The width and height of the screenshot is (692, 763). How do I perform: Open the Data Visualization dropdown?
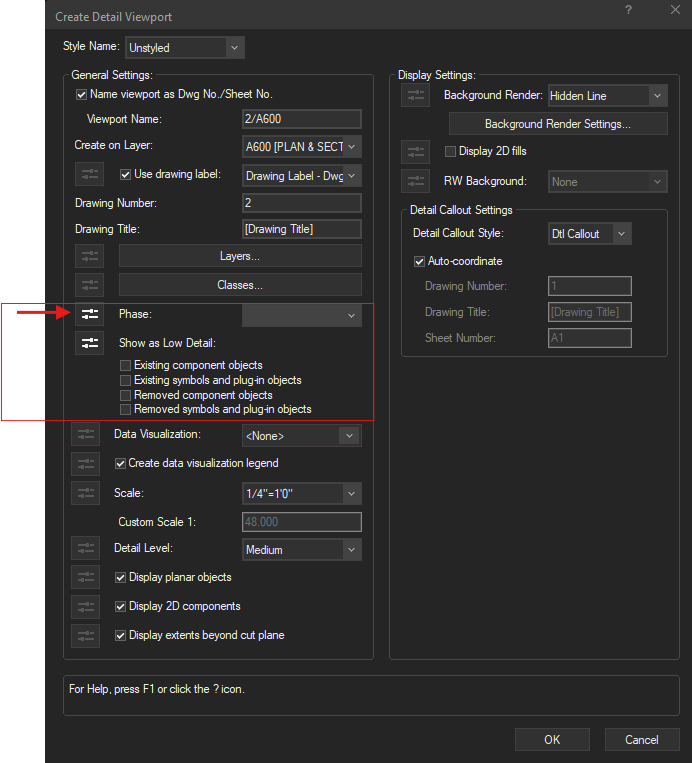click(x=301, y=436)
